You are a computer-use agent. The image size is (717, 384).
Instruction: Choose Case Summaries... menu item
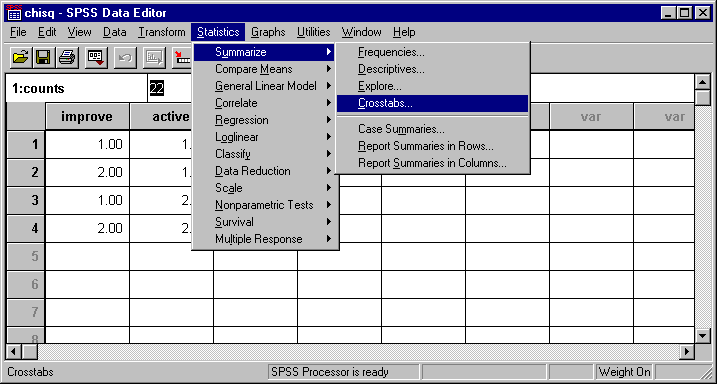pyautogui.click(x=433, y=129)
